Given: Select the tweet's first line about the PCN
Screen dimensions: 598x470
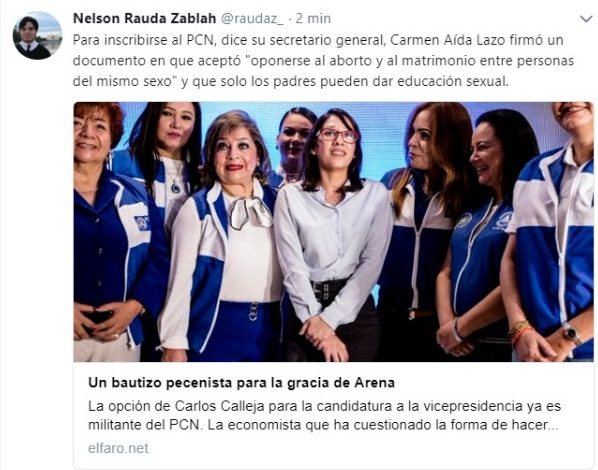Looking at the screenshot, I should 318,40.
